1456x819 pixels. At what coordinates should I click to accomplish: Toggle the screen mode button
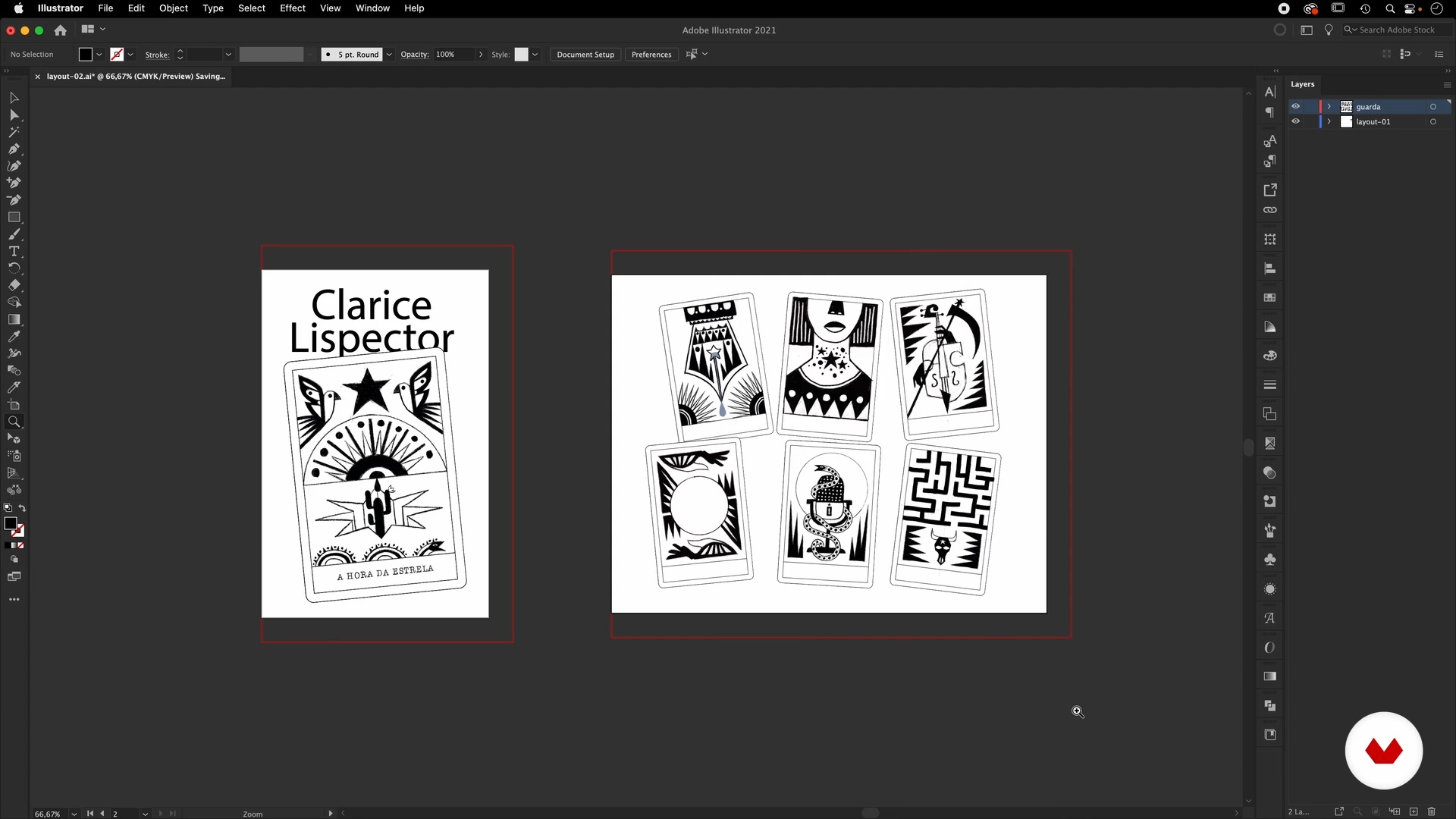[x=14, y=577]
